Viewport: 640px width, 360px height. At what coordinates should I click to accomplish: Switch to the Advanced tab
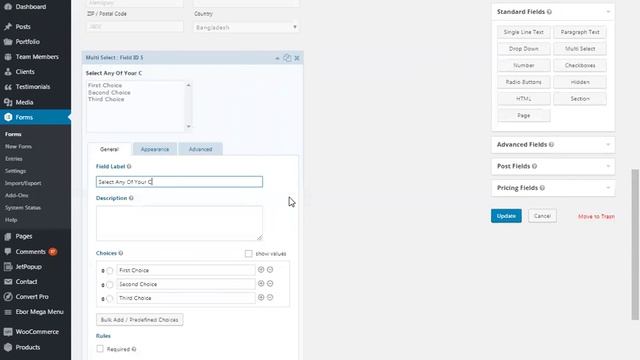pos(200,149)
